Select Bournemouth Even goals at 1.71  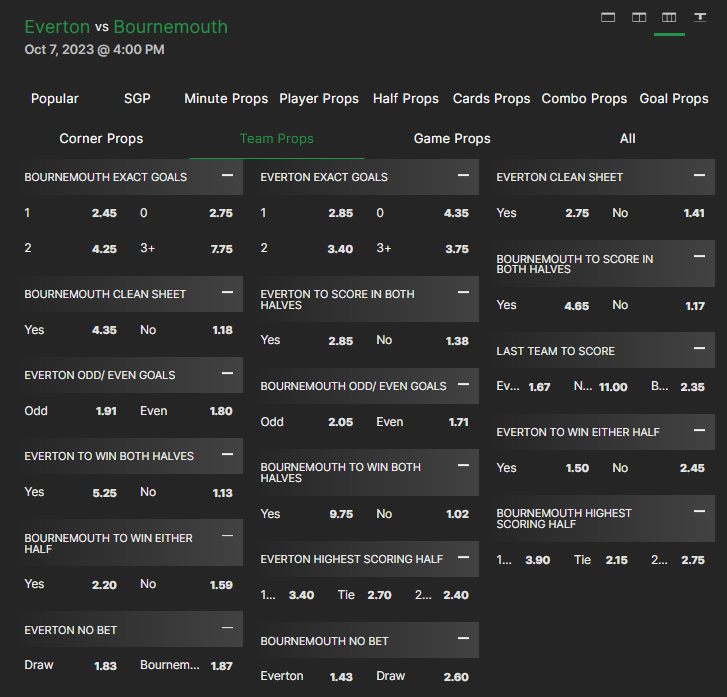click(x=423, y=422)
